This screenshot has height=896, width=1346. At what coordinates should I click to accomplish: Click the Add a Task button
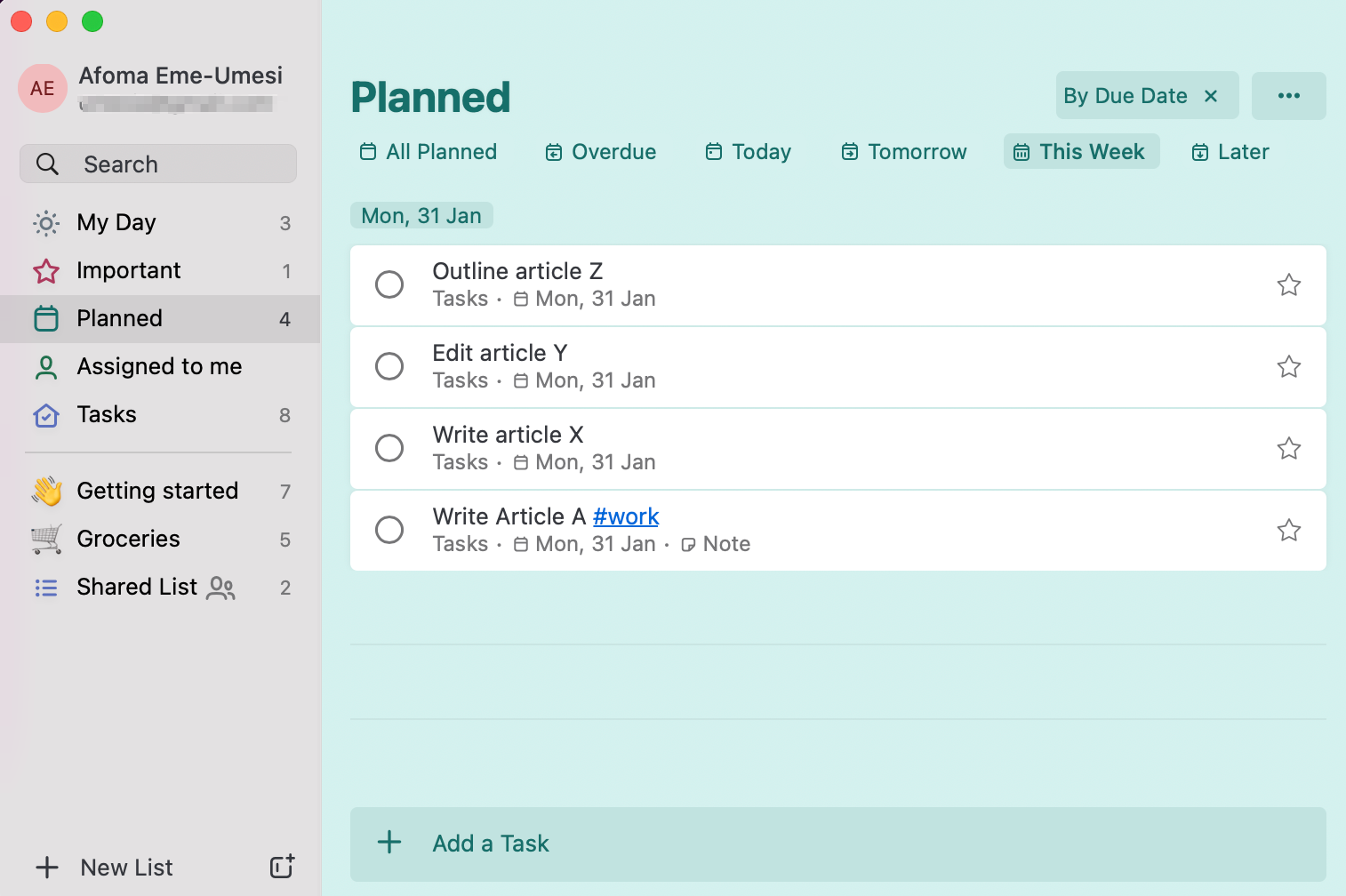(x=490, y=843)
